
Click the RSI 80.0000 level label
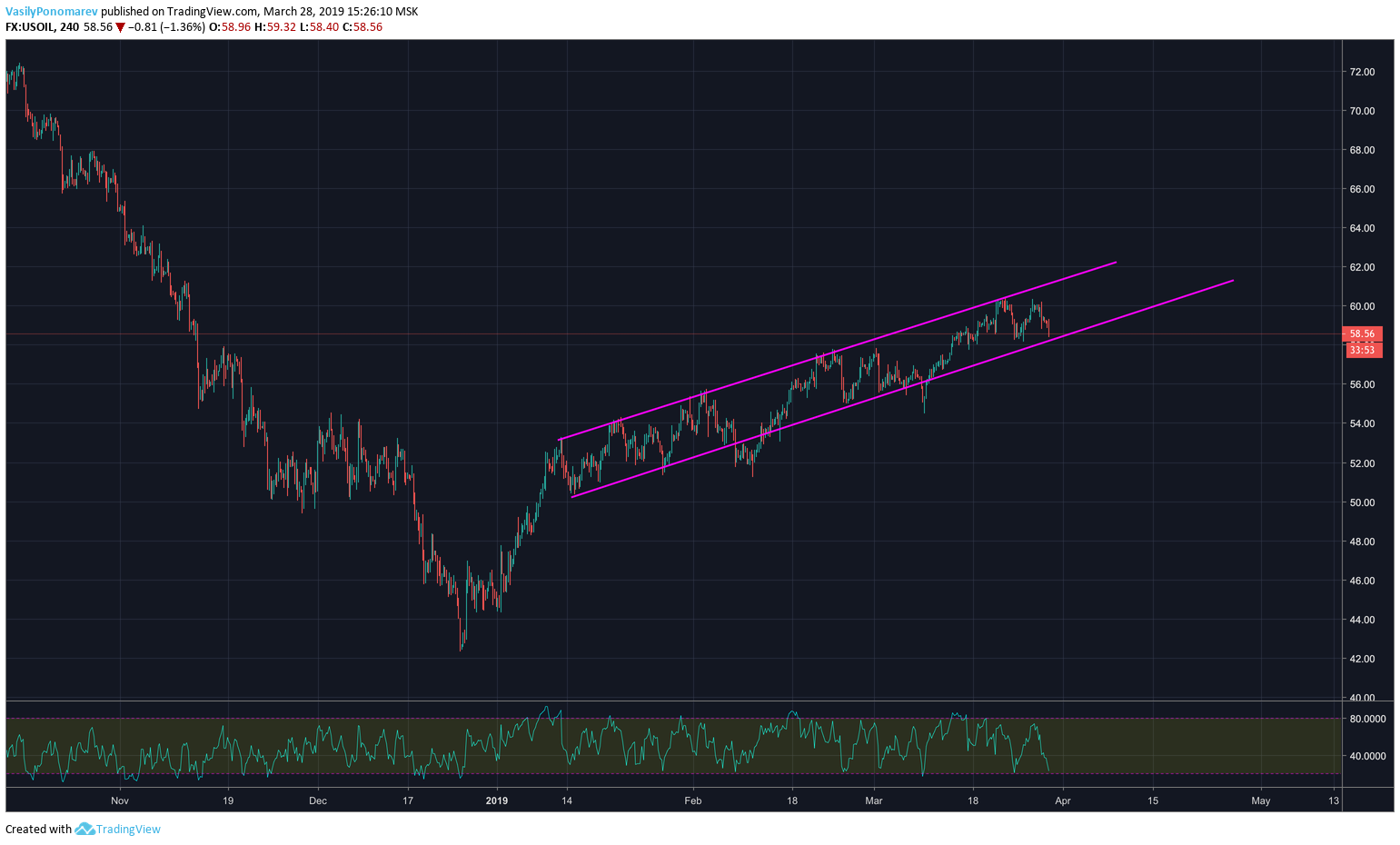pos(1367,719)
